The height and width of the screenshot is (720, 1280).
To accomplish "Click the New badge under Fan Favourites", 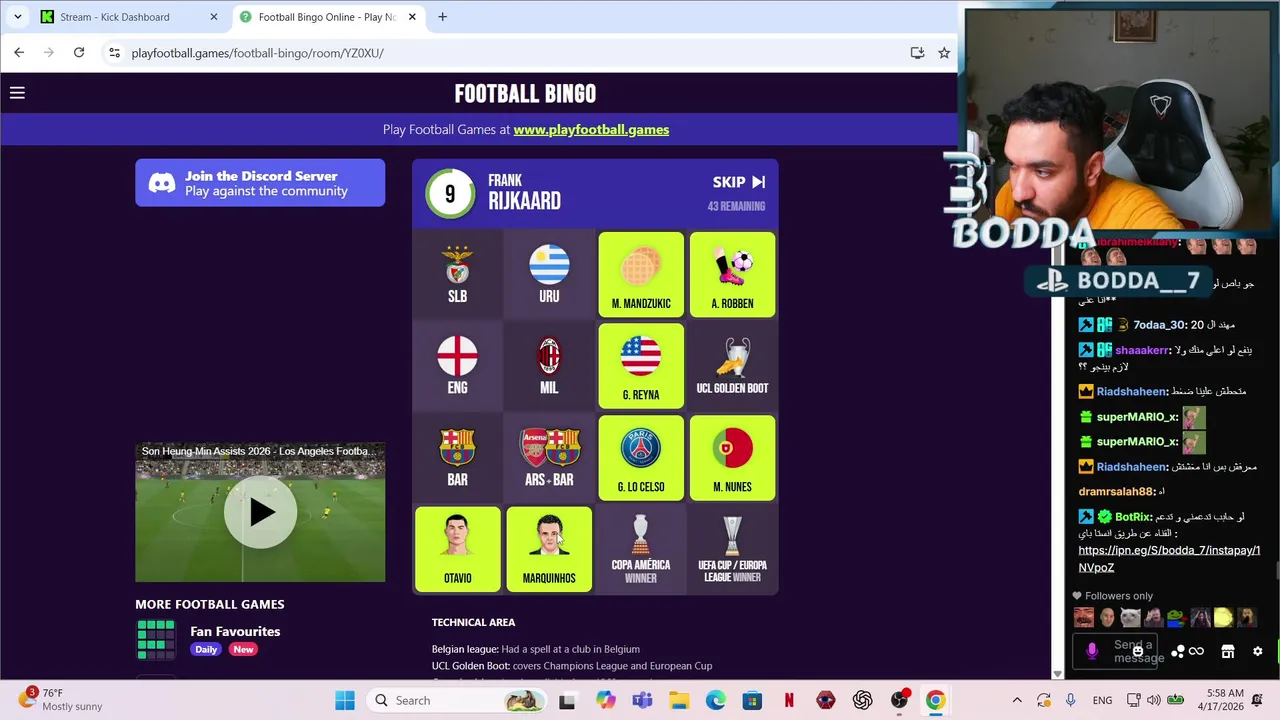I will (243, 649).
